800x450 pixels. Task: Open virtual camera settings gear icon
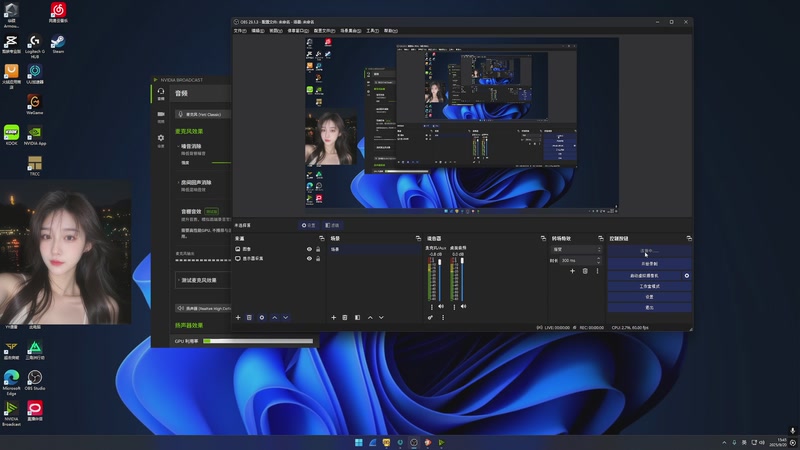686,275
